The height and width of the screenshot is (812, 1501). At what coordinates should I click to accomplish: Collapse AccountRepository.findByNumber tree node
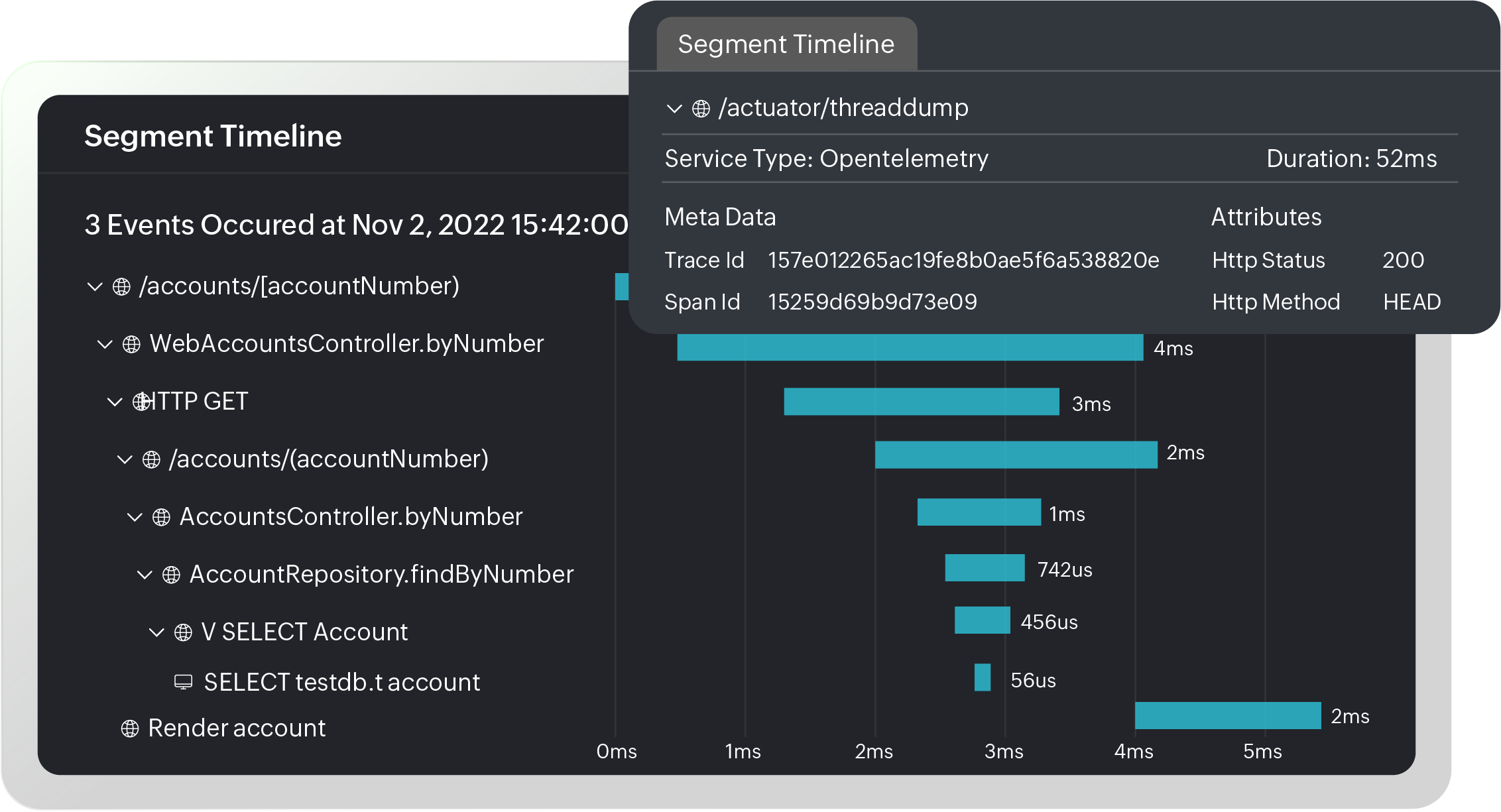point(145,575)
